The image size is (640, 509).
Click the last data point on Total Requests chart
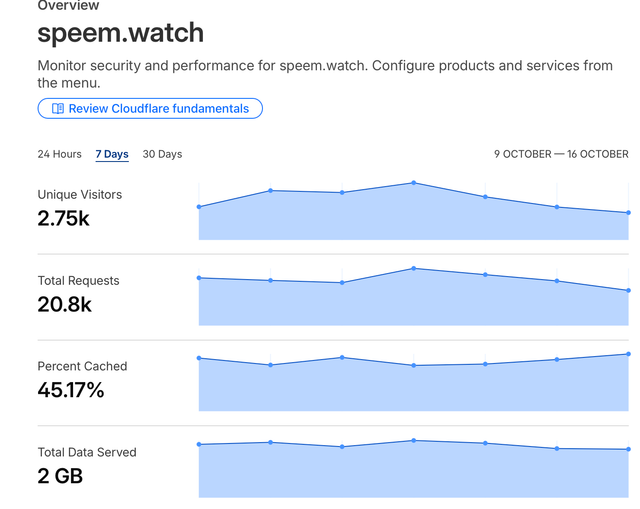pyautogui.click(x=628, y=290)
